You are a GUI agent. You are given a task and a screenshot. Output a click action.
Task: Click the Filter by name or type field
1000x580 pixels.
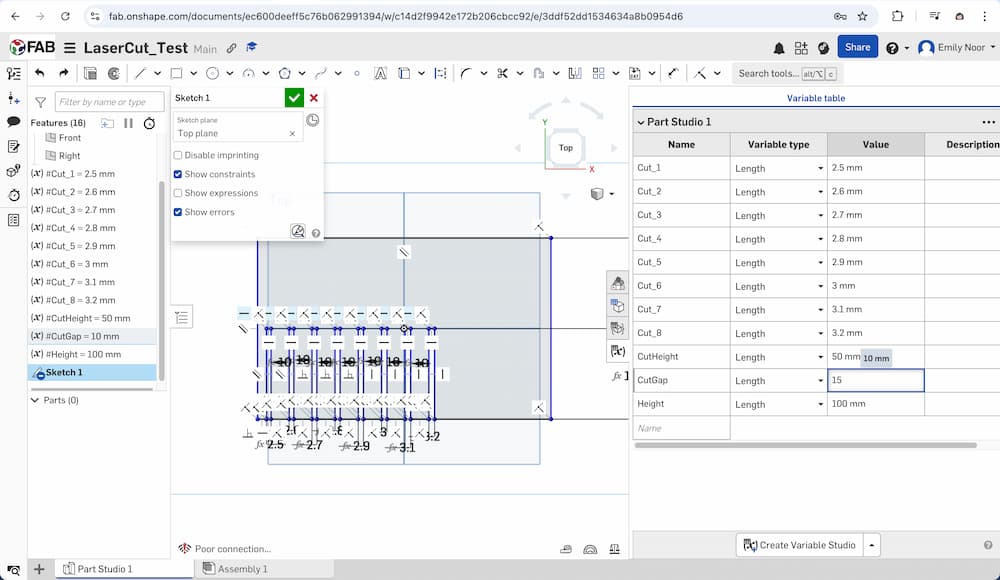tap(110, 102)
